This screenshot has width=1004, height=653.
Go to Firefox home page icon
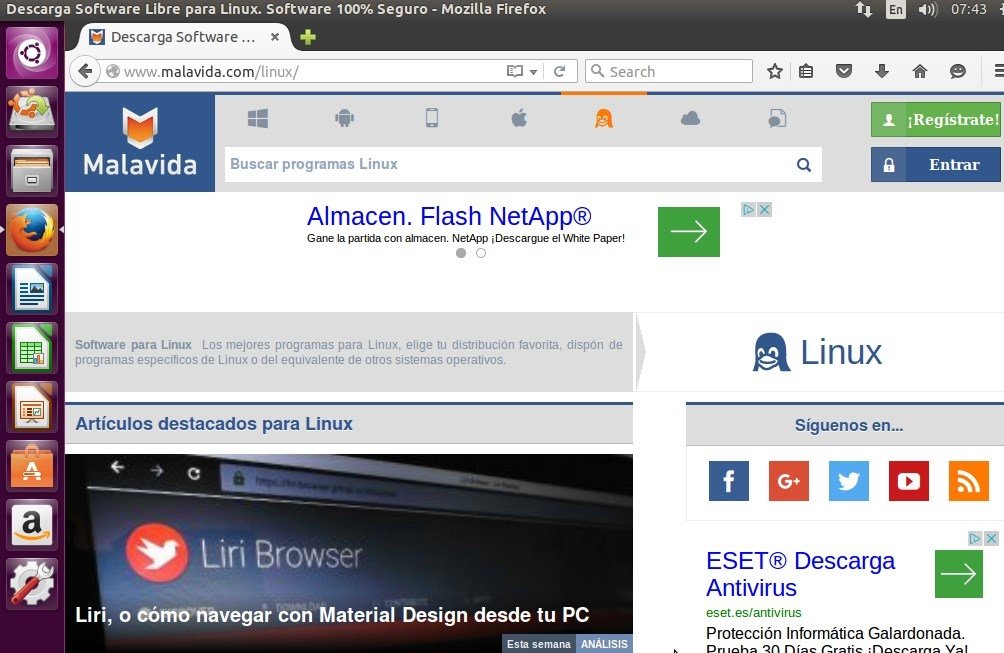click(919, 71)
